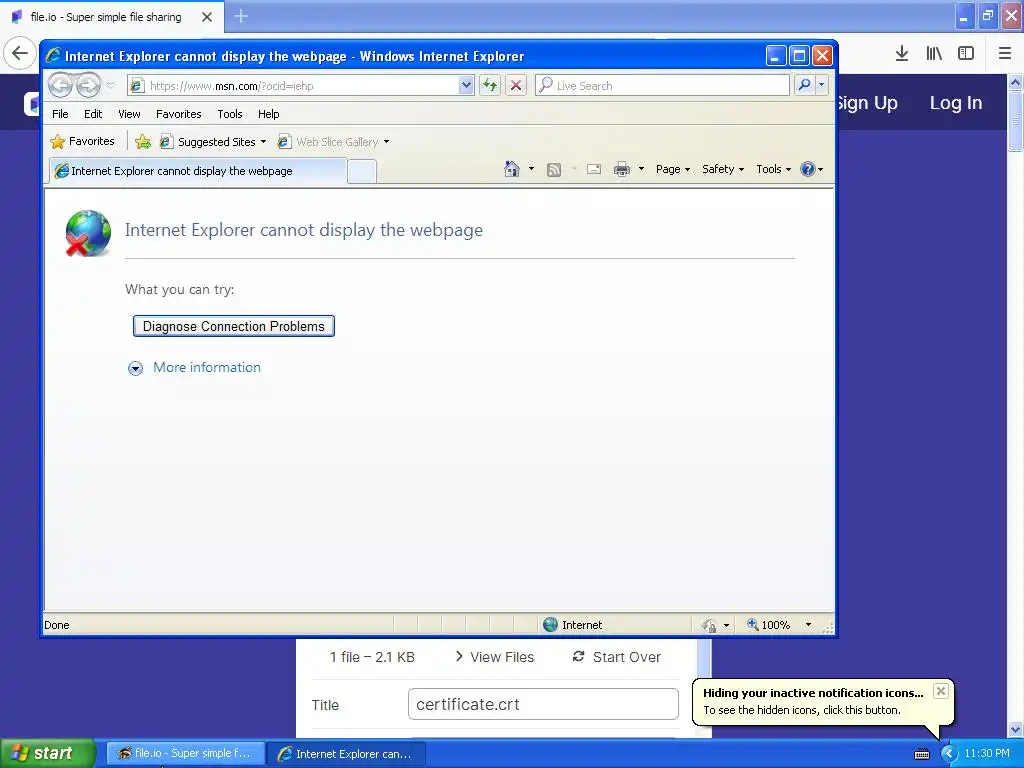This screenshot has width=1024, height=768.
Task: Click the Firefox page scrollbar up arrow
Action: (1015, 82)
